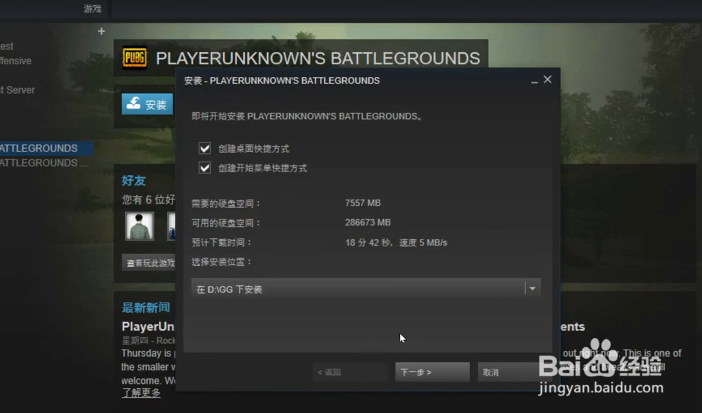Select the Offensive entry in library list

pyautogui.click(x=16, y=61)
